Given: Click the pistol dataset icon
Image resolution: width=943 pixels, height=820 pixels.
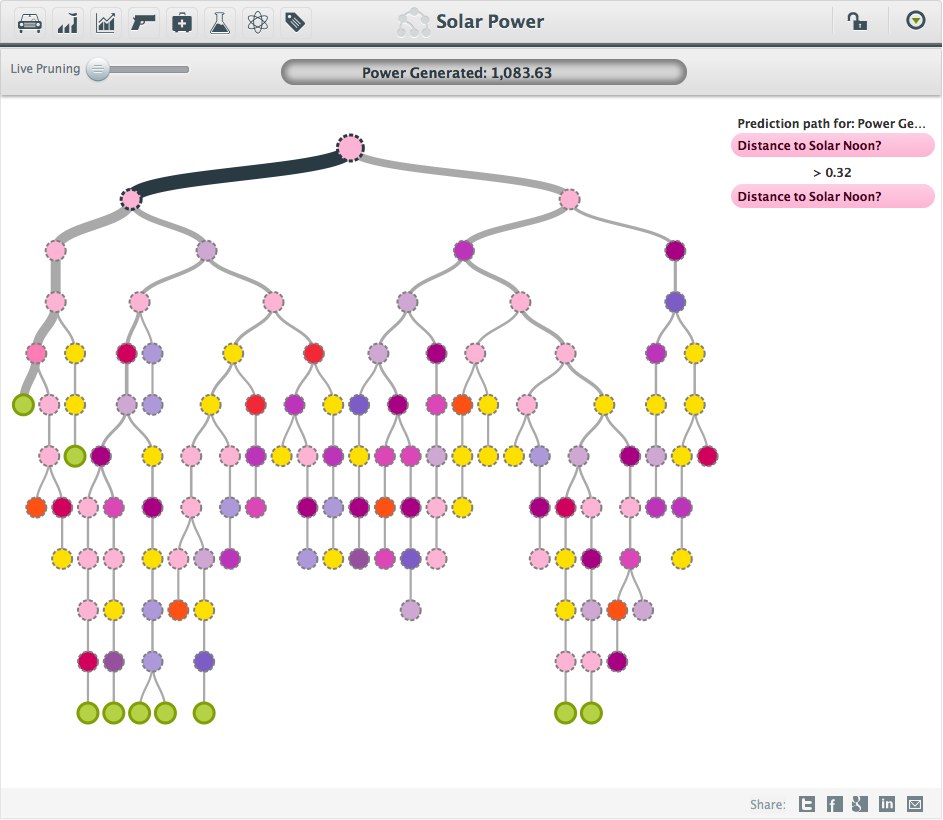Looking at the screenshot, I should click(x=143, y=21).
